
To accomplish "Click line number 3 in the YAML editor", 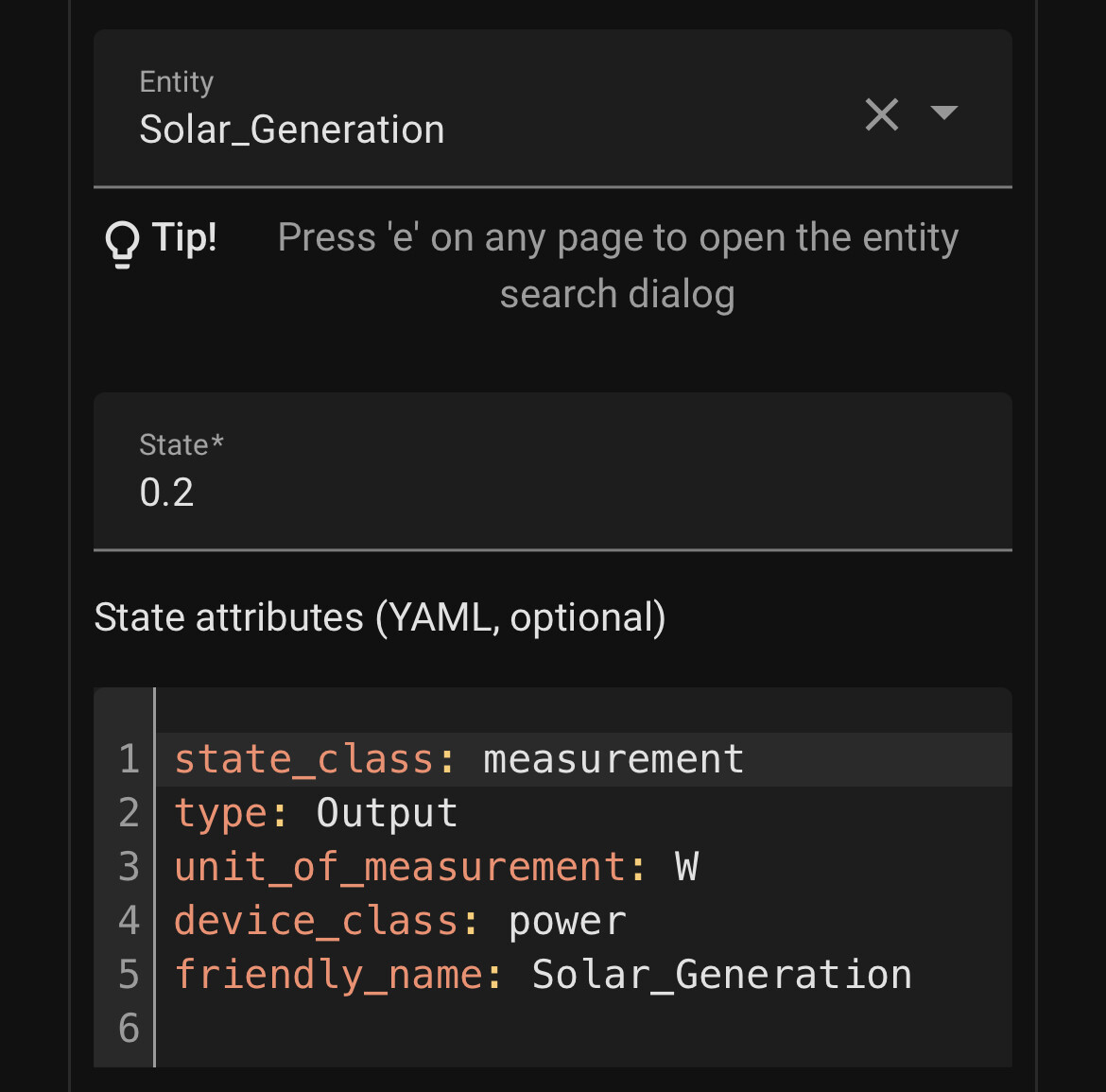I will point(129,866).
